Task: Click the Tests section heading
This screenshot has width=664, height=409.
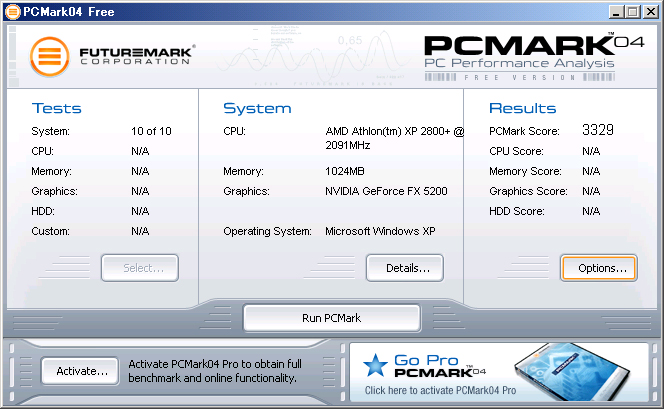Action: click(x=57, y=108)
